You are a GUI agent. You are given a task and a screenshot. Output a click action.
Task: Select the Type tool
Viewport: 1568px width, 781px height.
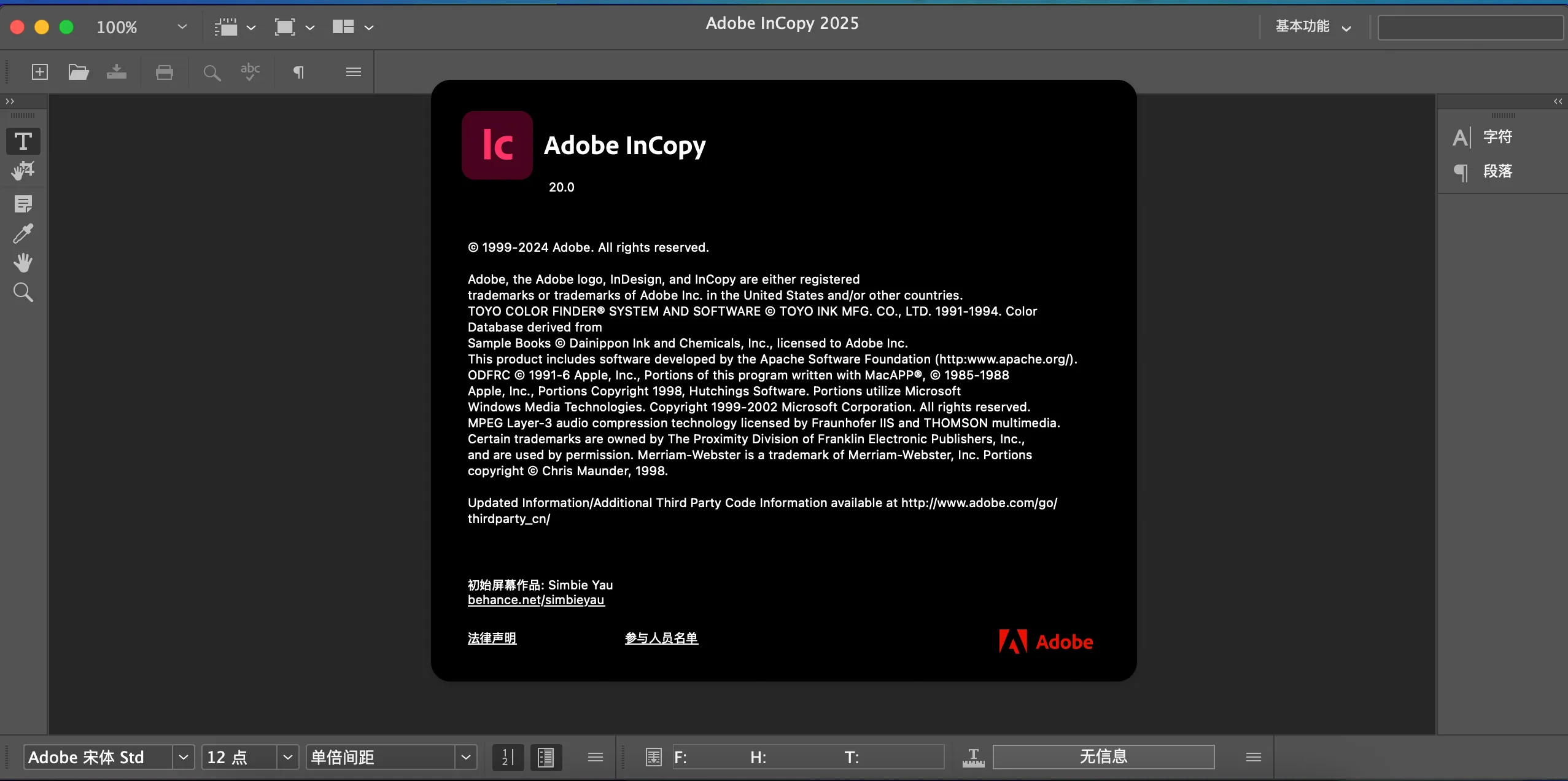23,141
